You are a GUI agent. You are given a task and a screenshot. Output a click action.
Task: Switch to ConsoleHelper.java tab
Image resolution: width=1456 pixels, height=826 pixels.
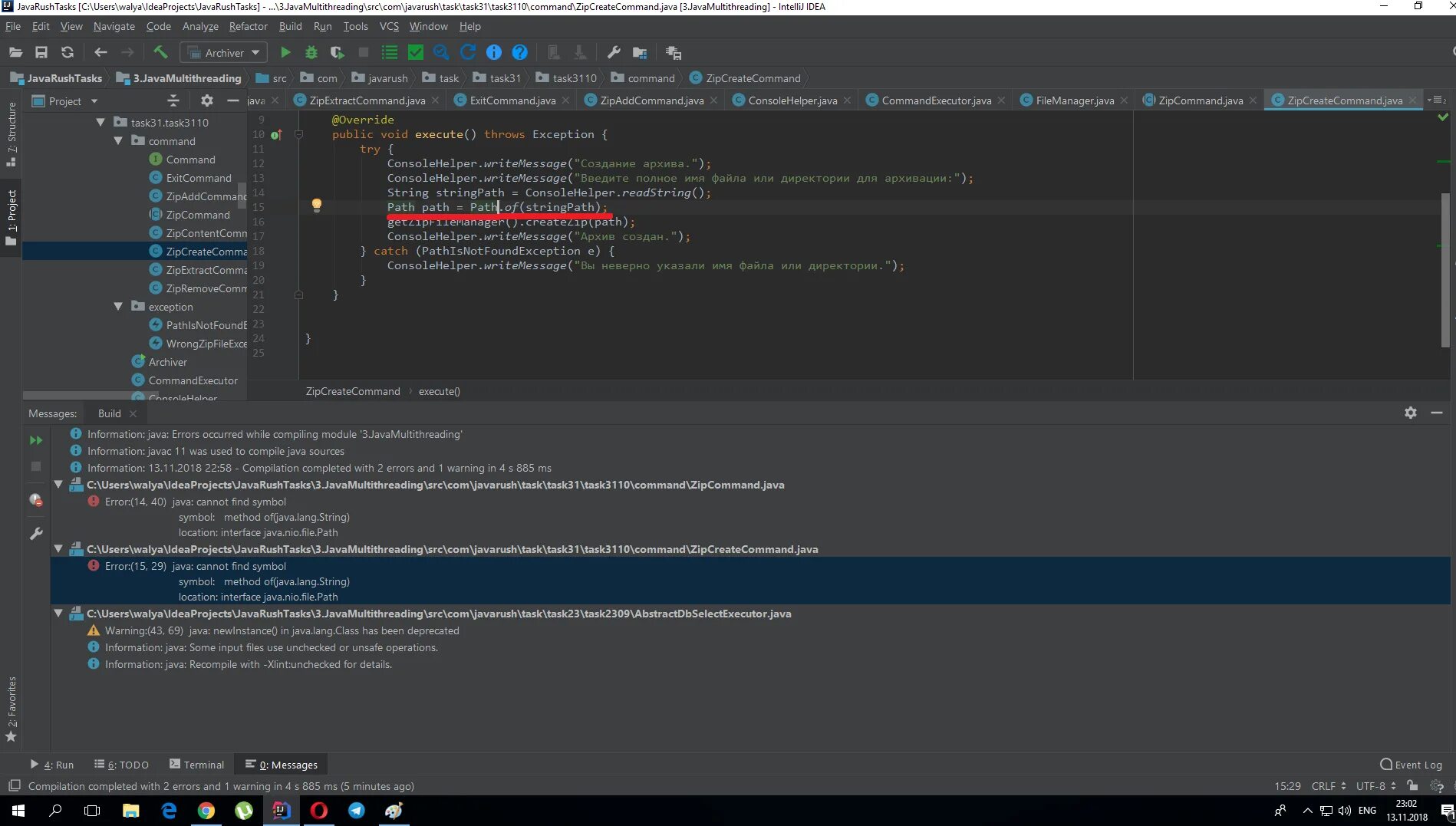coord(792,100)
